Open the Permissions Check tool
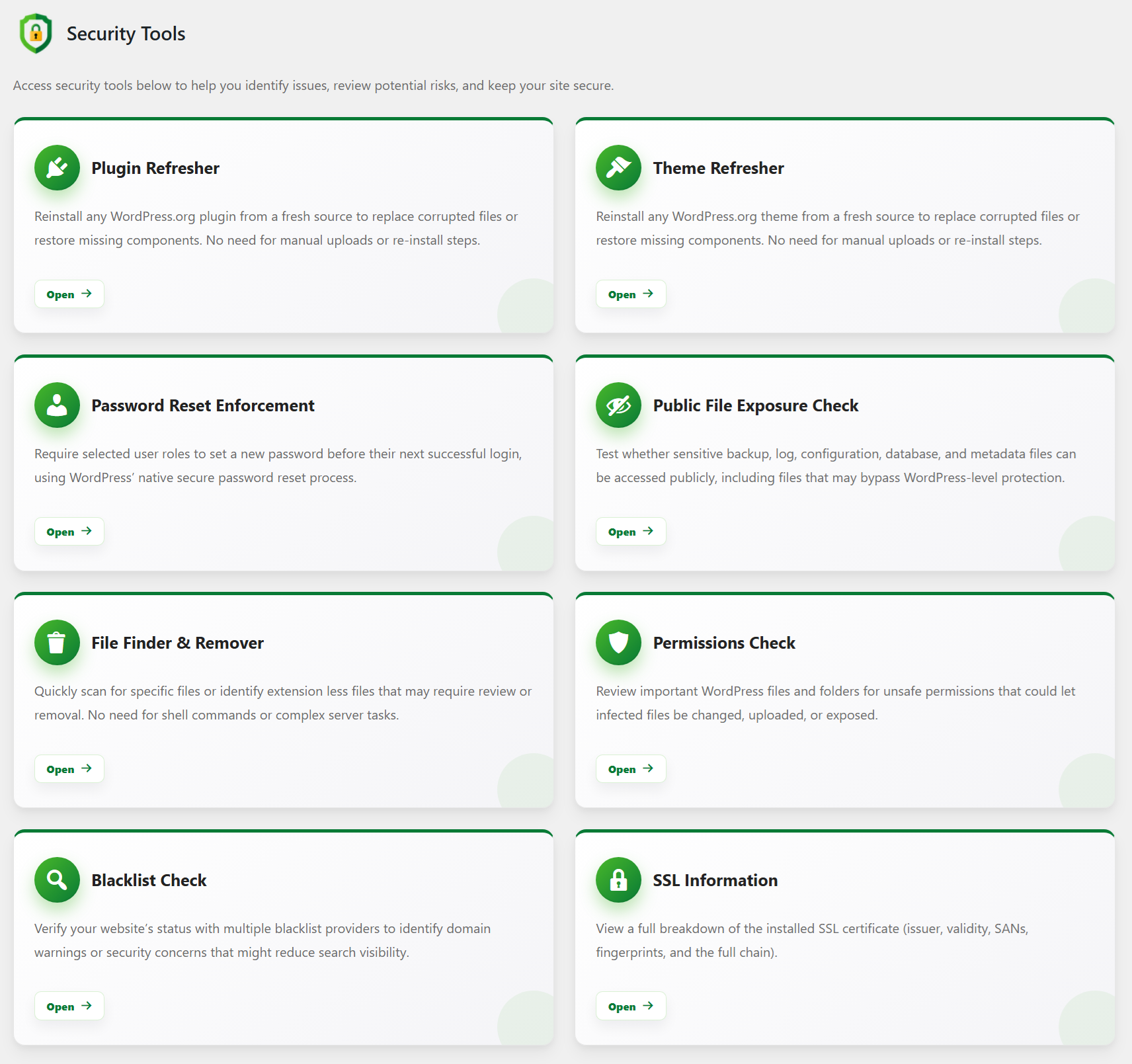Viewport: 1132px width, 1064px height. pos(631,769)
